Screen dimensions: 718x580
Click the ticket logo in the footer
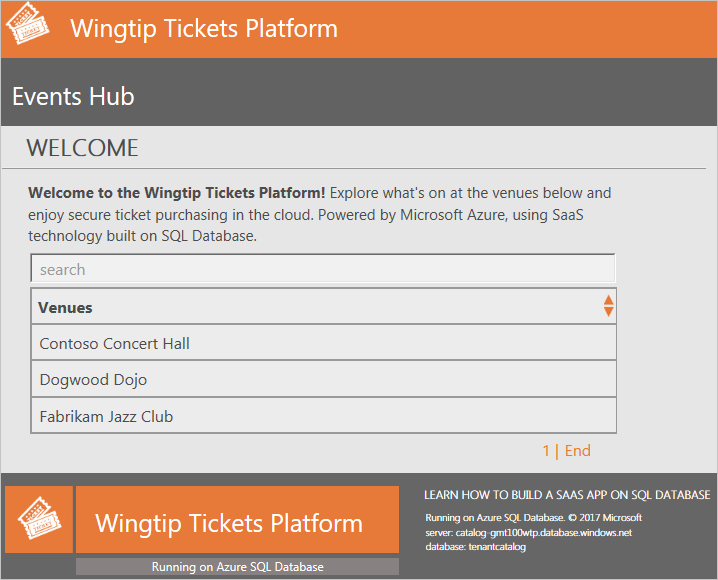click(x=39, y=519)
